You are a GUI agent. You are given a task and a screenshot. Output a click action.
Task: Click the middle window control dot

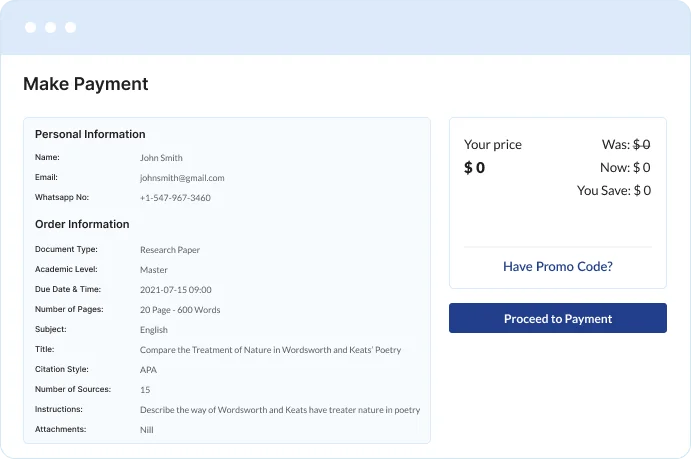51,27
